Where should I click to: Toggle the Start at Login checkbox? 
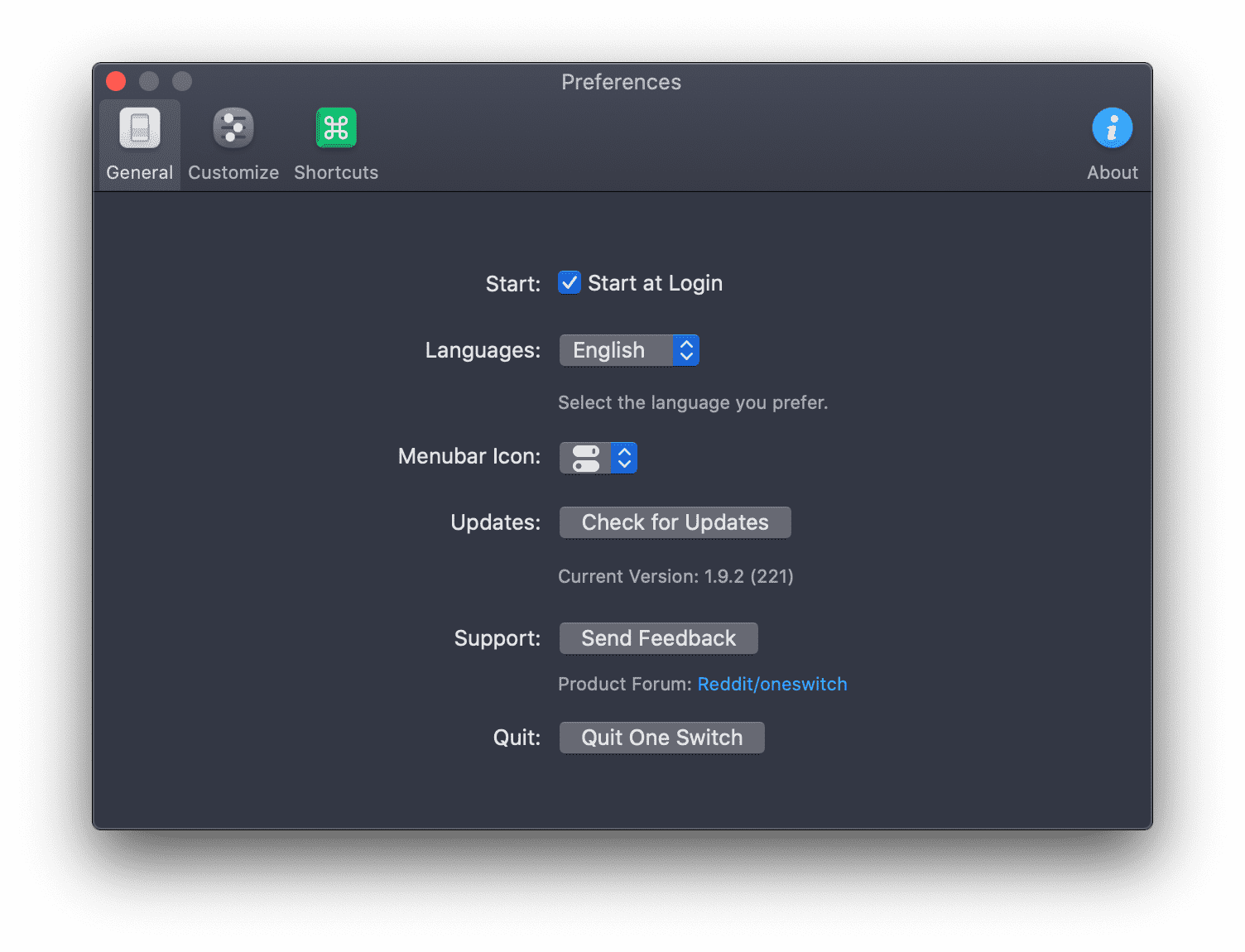point(570,283)
